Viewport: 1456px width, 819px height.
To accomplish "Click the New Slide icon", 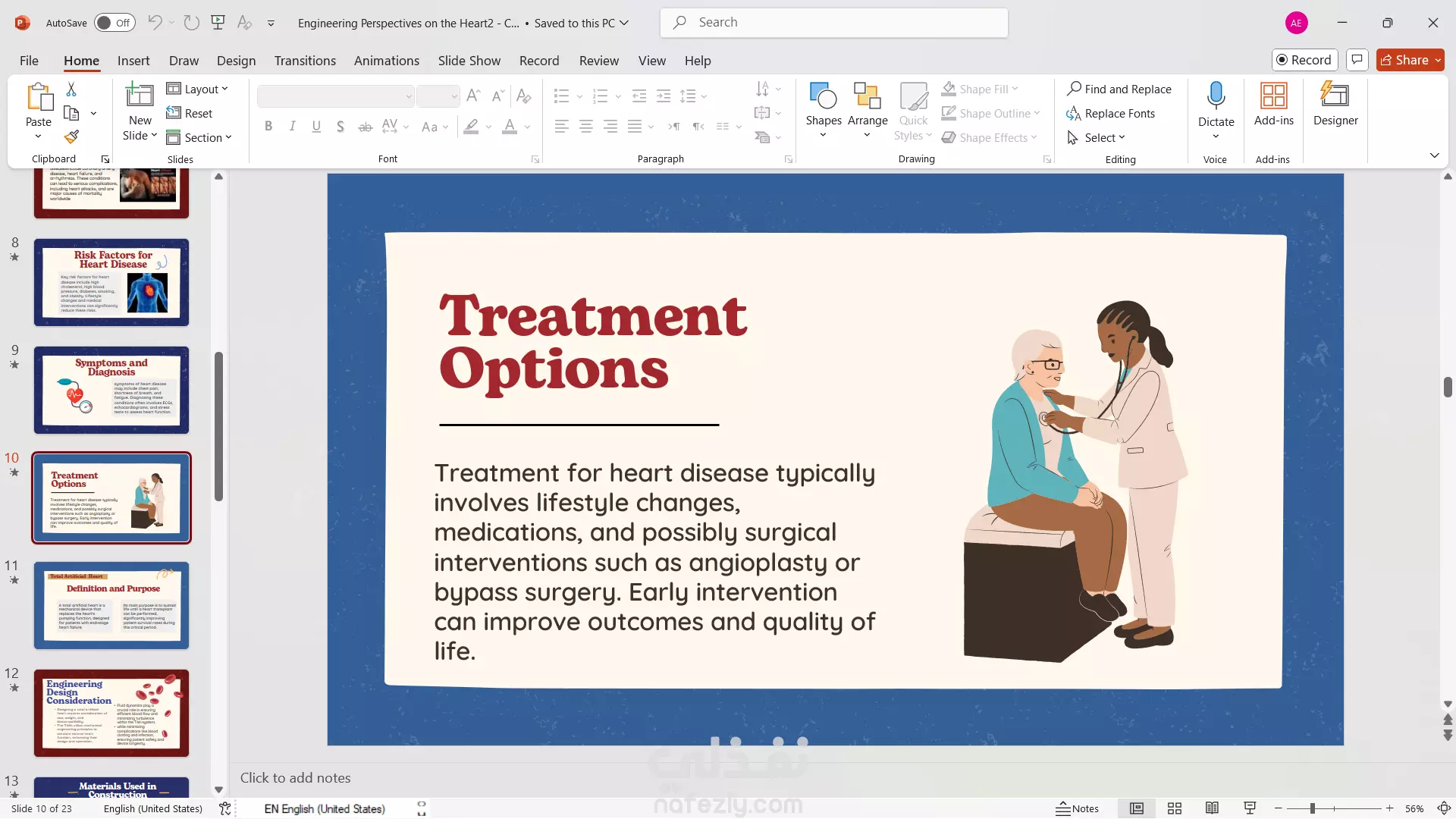I will [140, 96].
